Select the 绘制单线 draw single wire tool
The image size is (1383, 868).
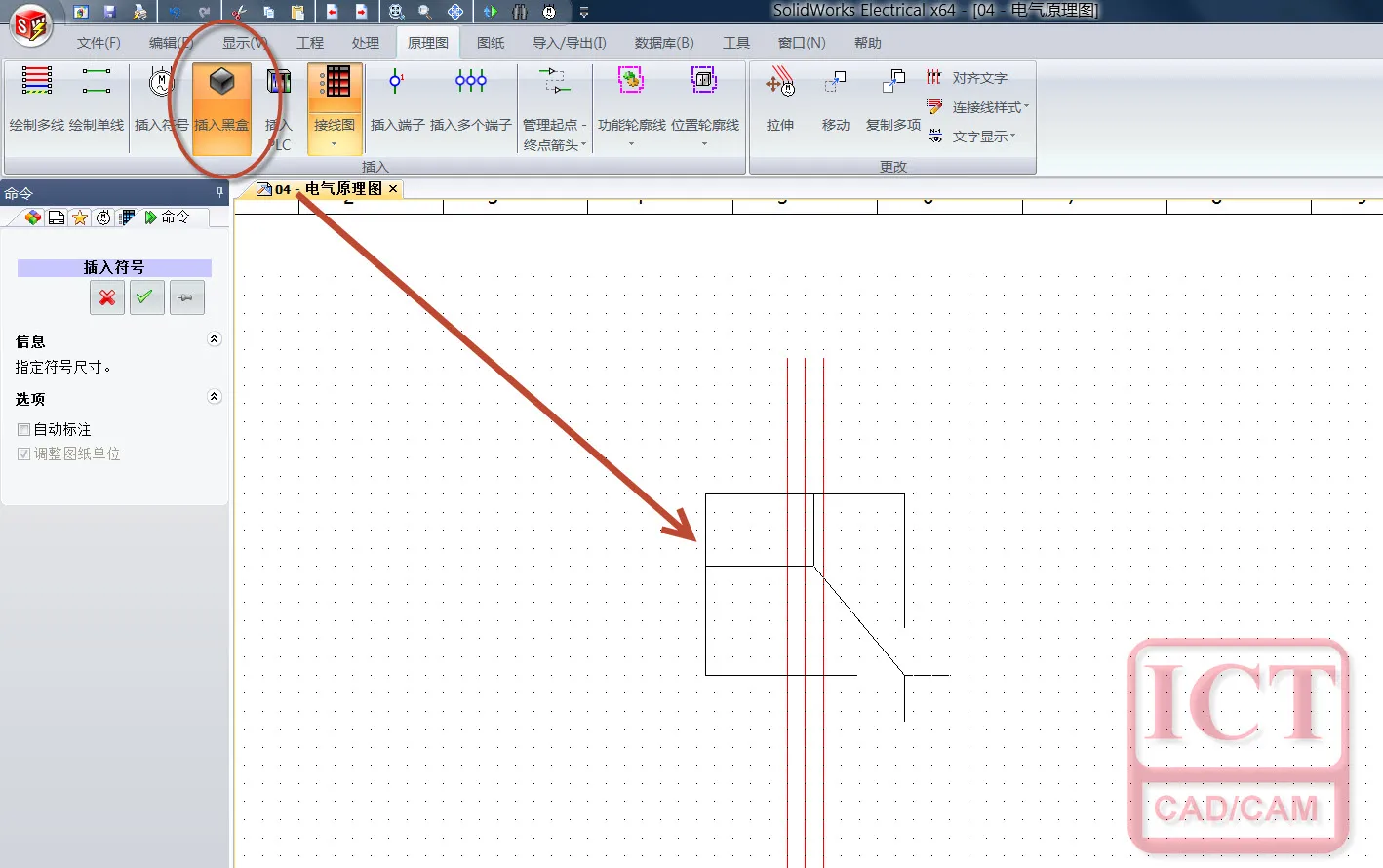point(97,99)
